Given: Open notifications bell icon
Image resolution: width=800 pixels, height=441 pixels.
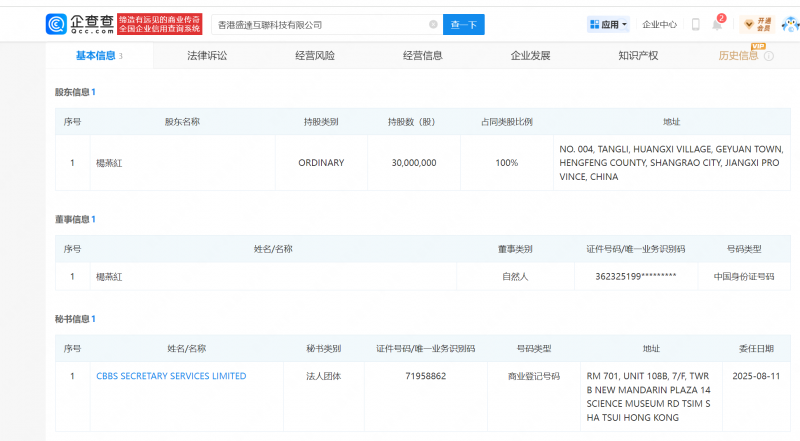Looking at the screenshot, I should (x=717, y=24).
